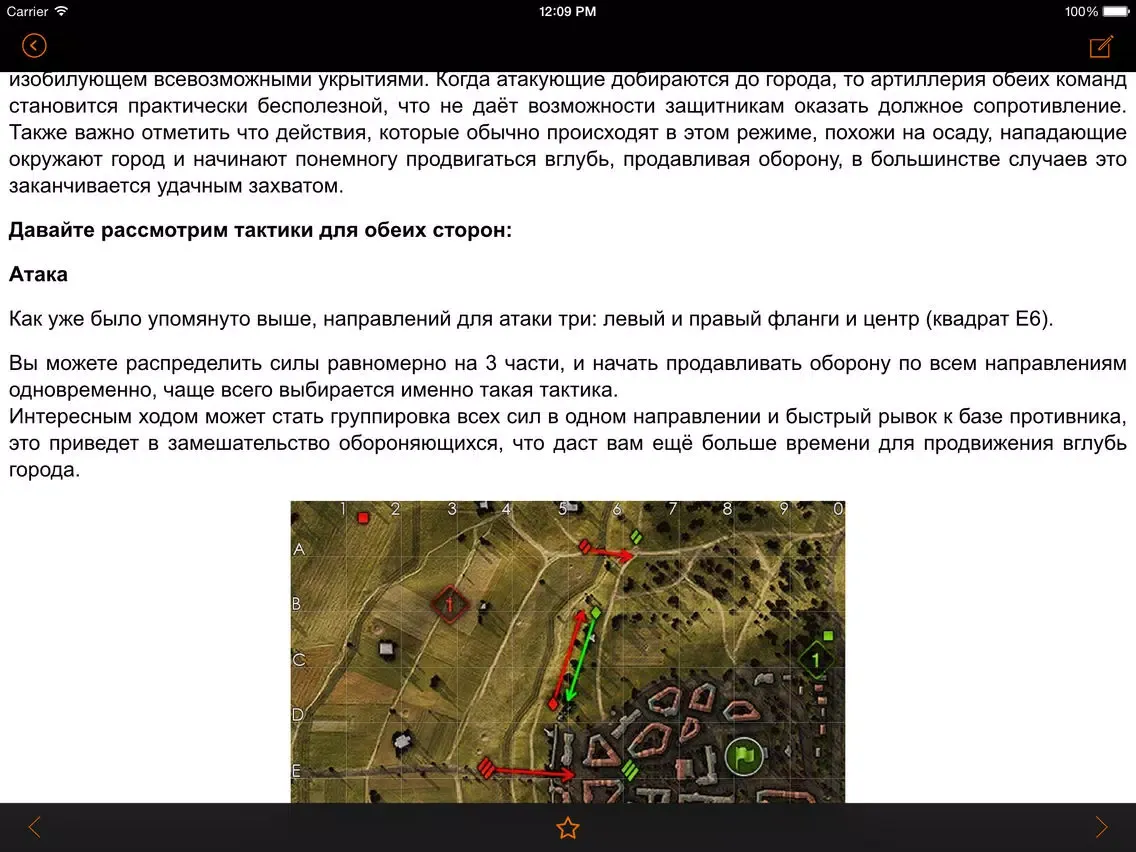Screen dimensions: 1136x852
Task: Go to next article with right chevron
Action: [x=1101, y=827]
